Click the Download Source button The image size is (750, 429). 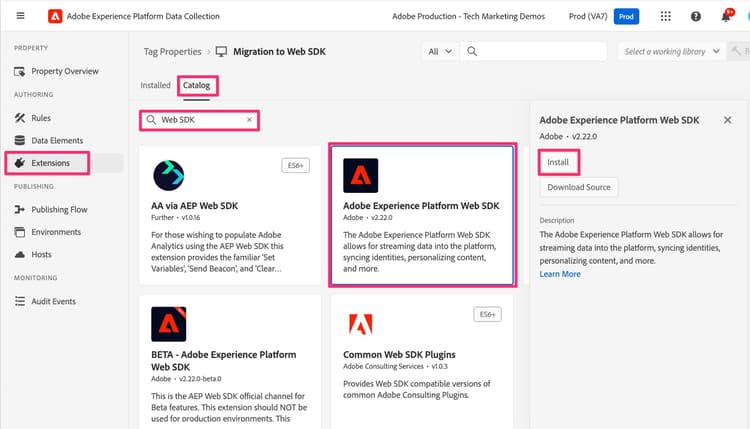(579, 187)
